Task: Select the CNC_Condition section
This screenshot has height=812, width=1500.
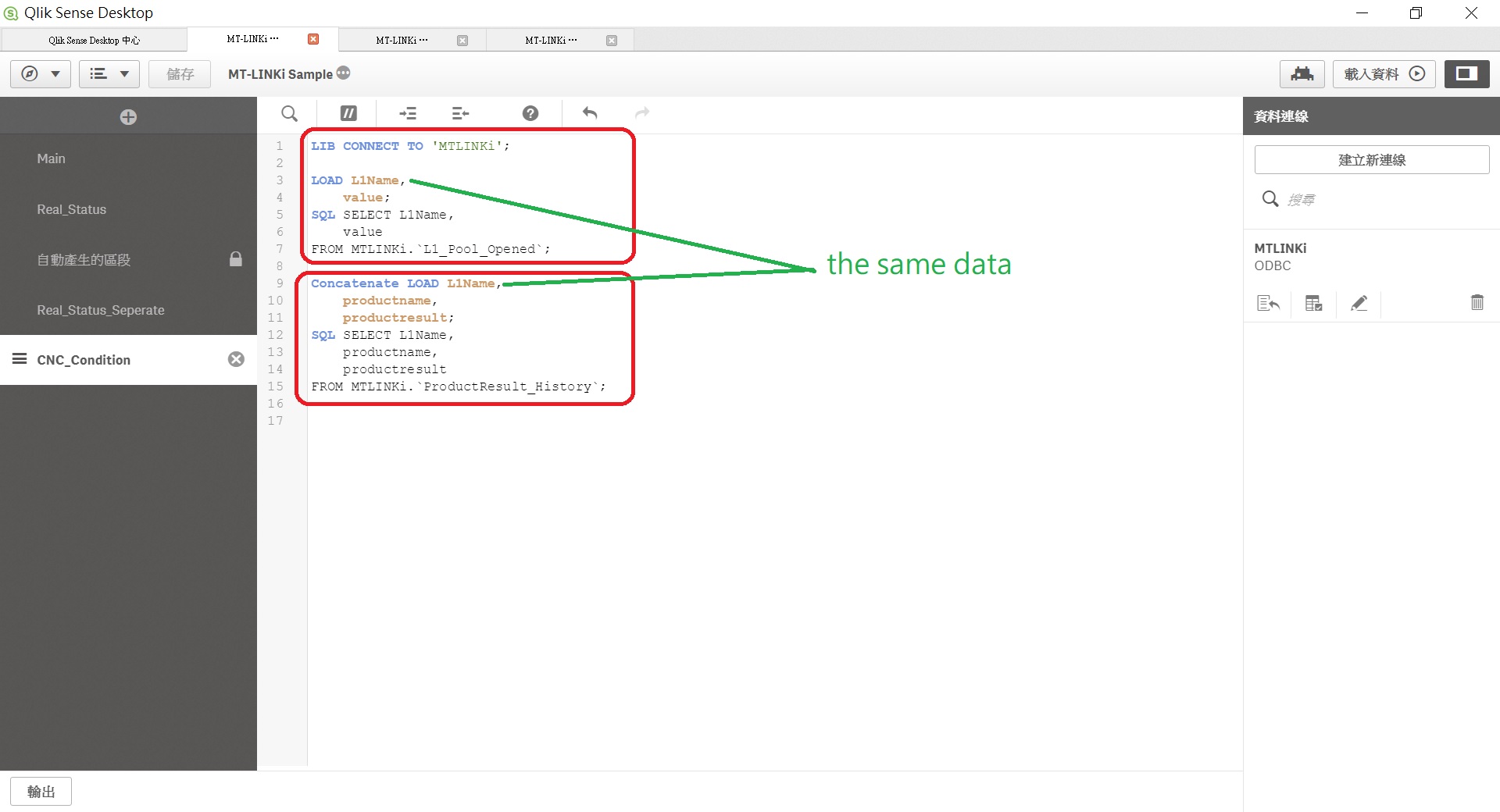Action: point(128,360)
